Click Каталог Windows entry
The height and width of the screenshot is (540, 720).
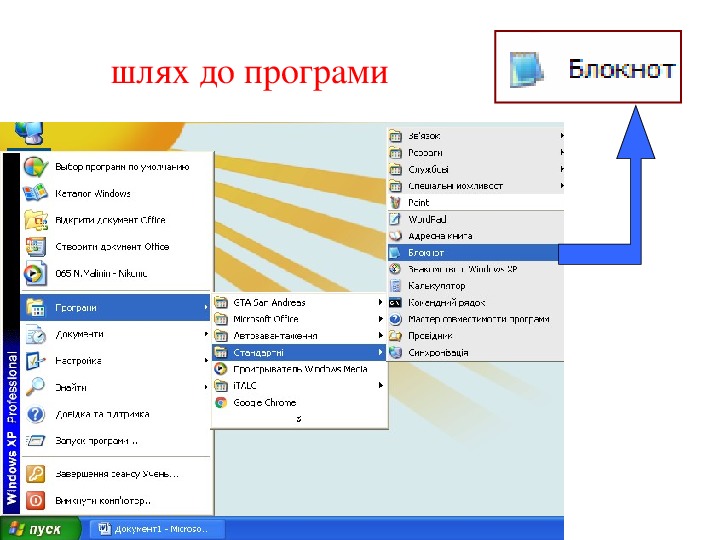click(115, 193)
